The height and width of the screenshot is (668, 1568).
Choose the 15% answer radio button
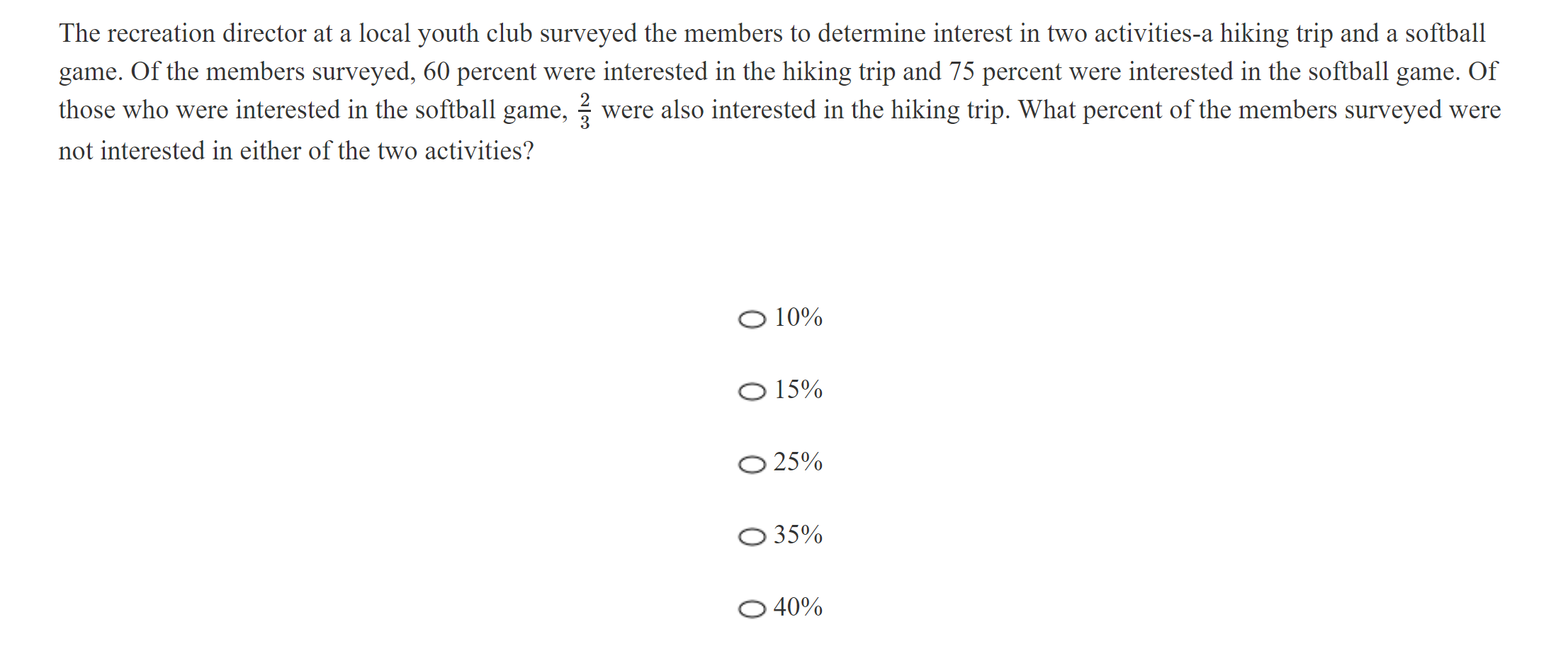[752, 392]
